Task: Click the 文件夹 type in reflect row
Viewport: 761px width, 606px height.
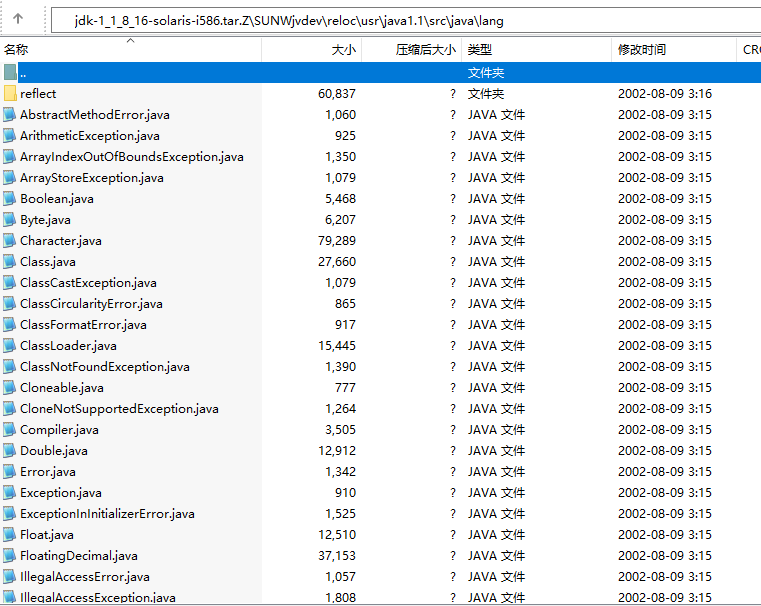Action: coord(486,94)
